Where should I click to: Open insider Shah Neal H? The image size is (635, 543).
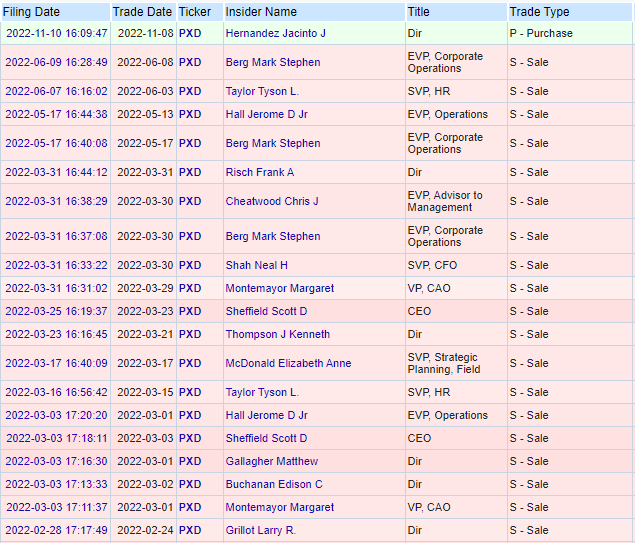(256, 265)
